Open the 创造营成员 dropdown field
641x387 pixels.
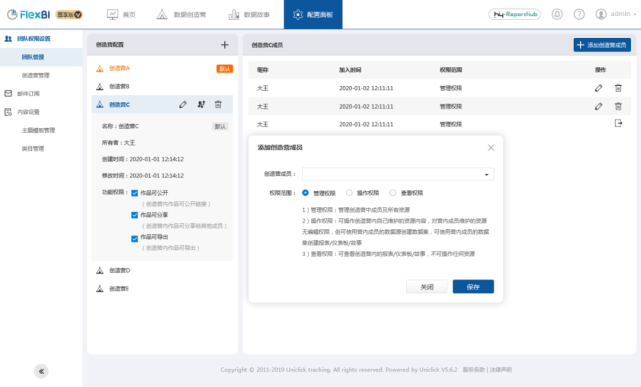(x=398, y=174)
